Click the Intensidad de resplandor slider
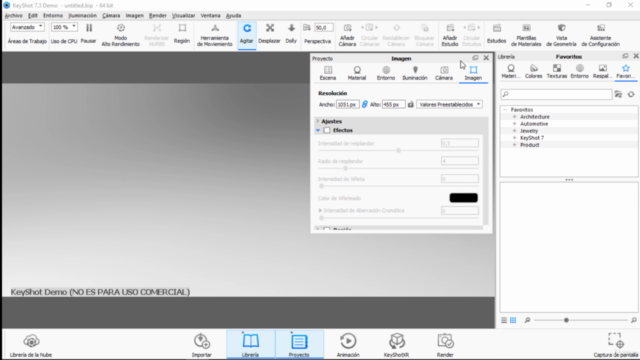 [398, 151]
